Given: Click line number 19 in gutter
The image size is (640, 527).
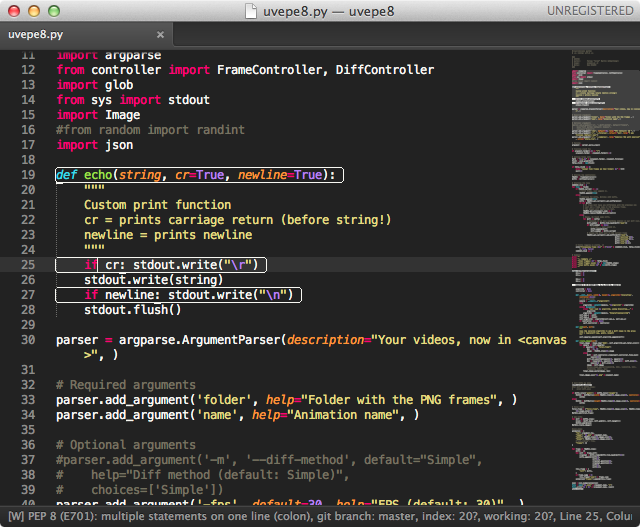Looking at the screenshot, I should pos(28,175).
